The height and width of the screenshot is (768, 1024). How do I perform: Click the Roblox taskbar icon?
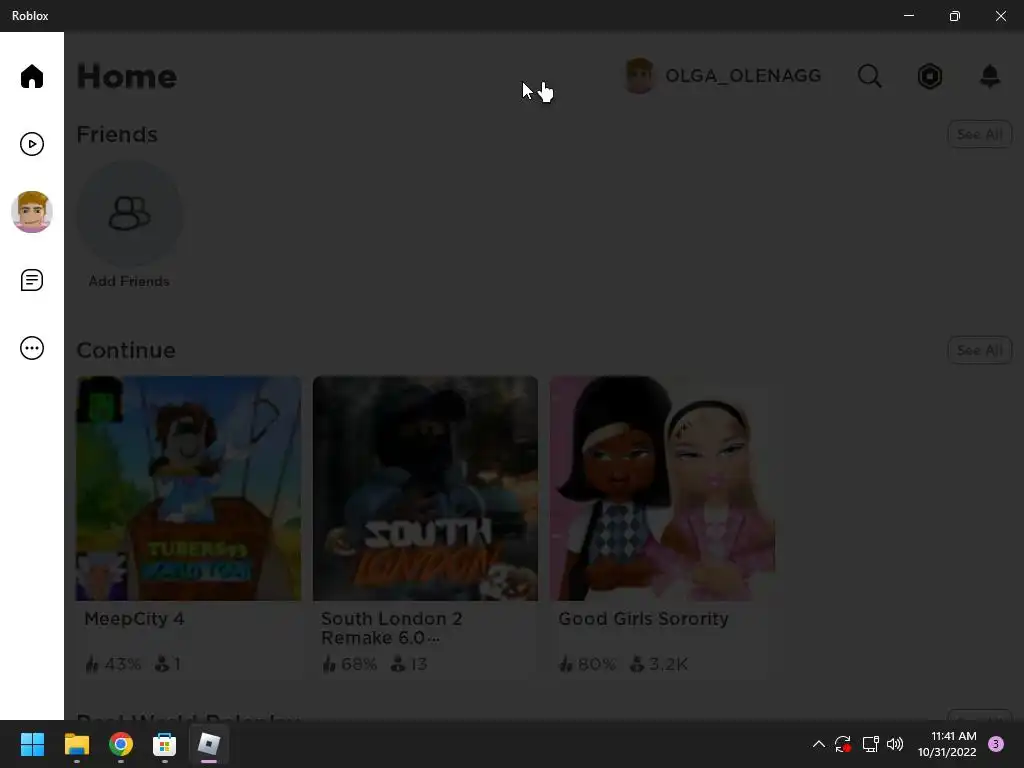209,744
